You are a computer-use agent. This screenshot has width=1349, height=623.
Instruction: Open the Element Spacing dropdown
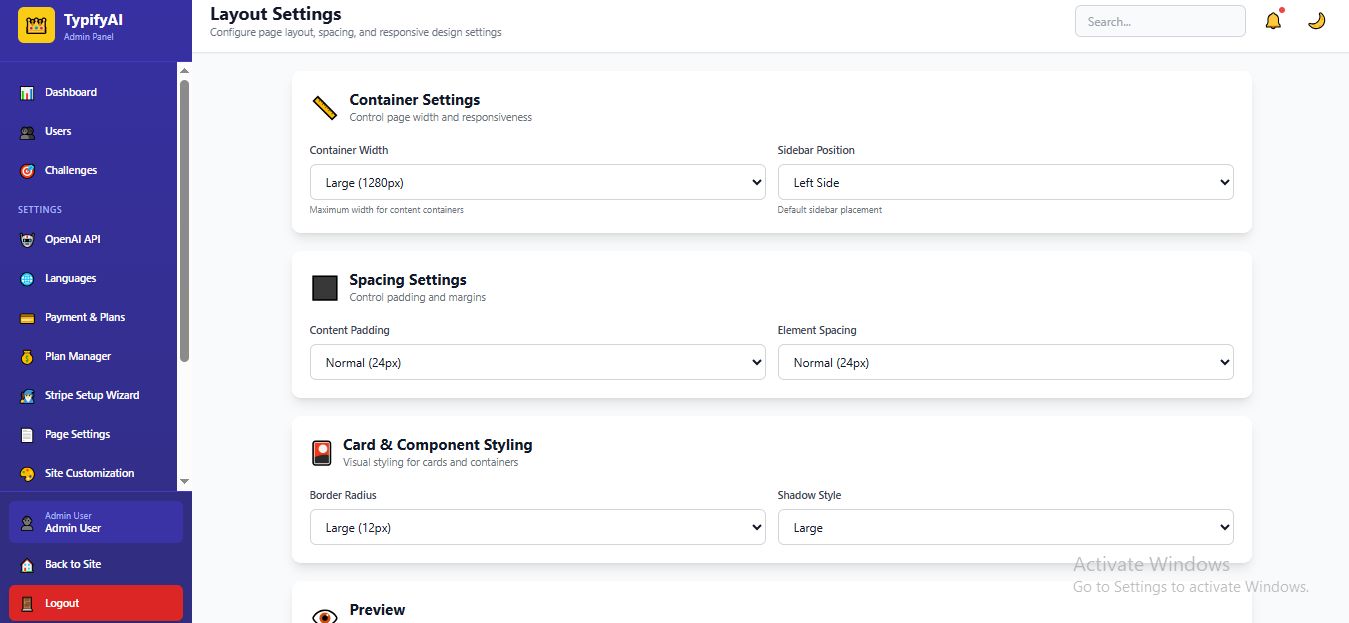[1005, 363]
